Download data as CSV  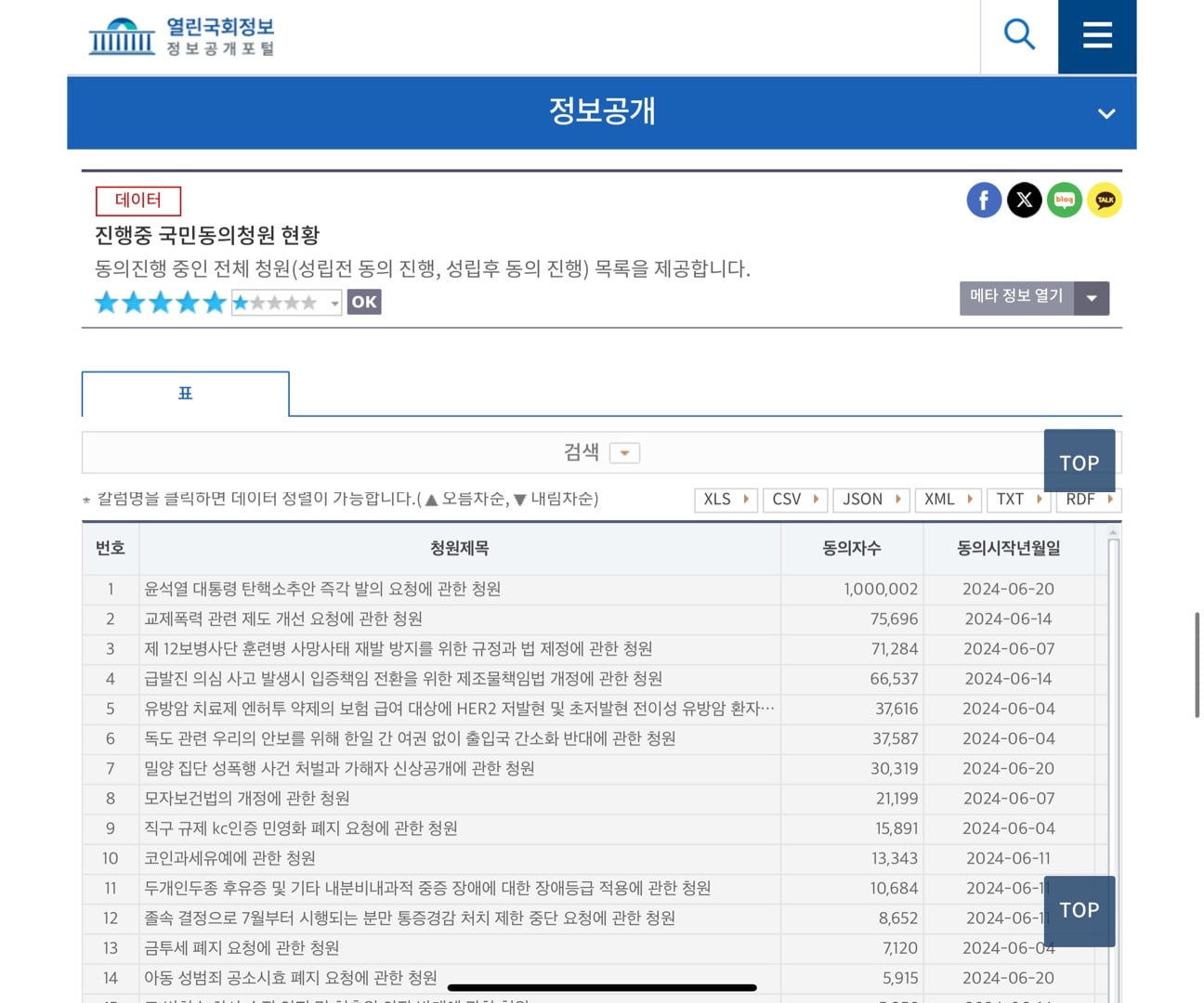tap(795, 500)
